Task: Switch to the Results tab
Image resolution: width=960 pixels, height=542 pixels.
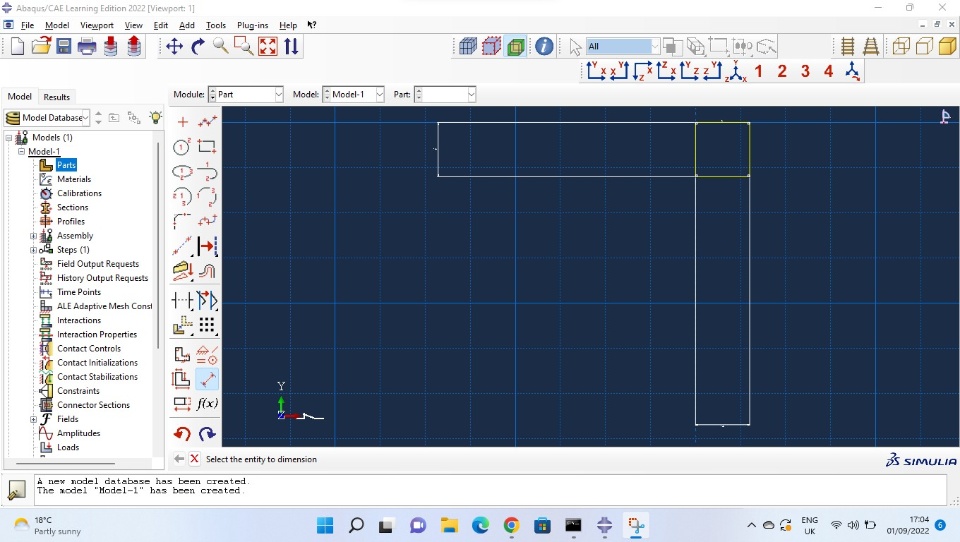Action: (56, 97)
